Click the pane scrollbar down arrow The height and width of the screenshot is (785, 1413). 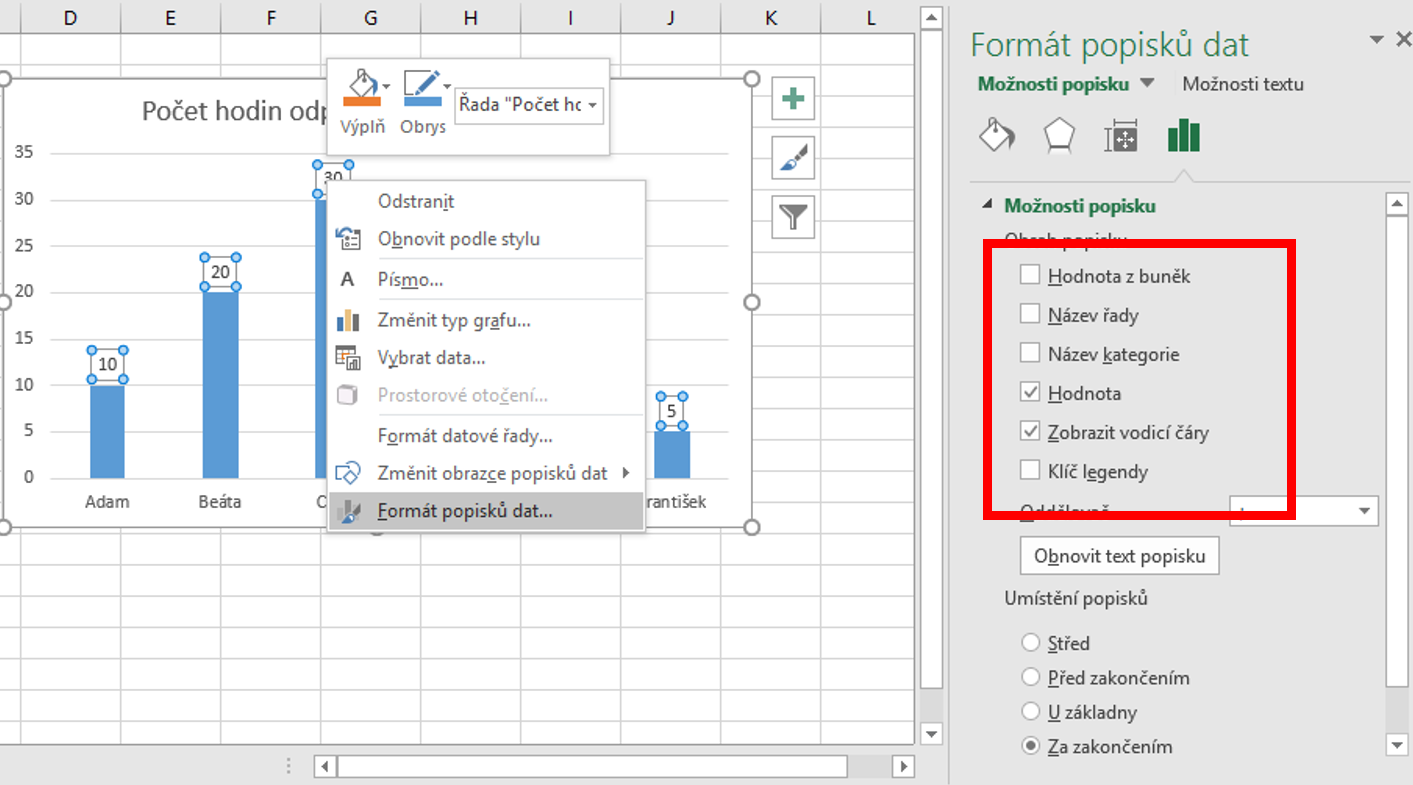(1397, 745)
